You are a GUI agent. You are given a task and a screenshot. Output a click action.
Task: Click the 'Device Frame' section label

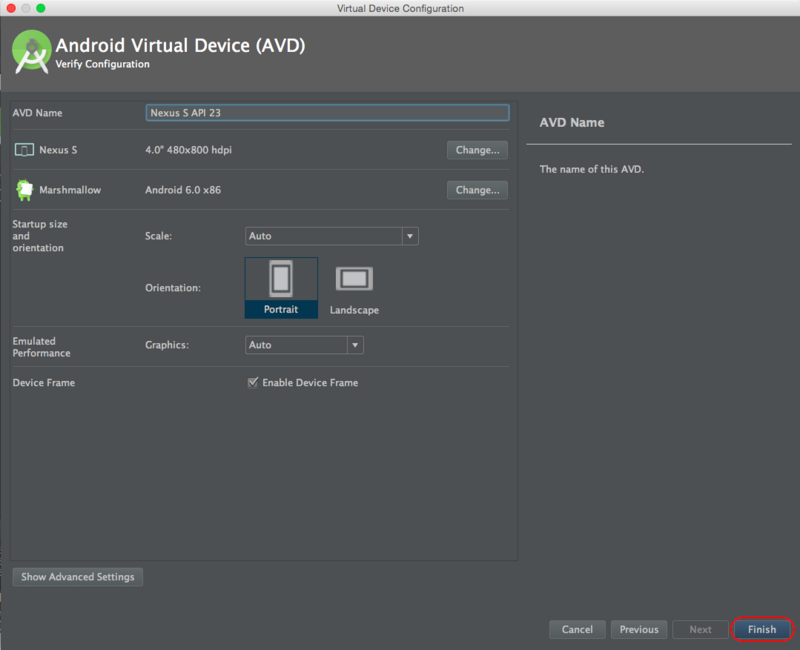(x=44, y=383)
